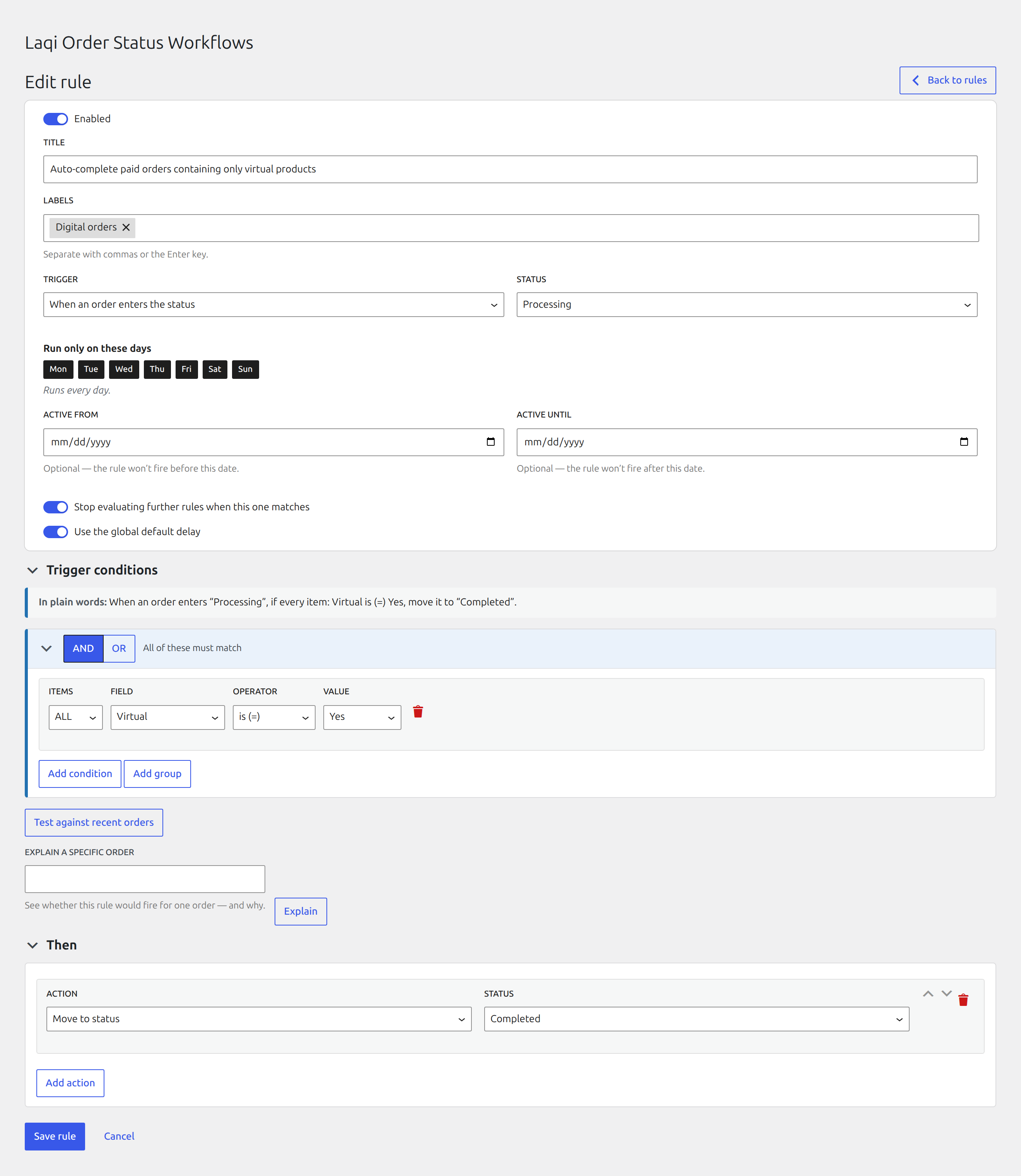
Task: Toggle the Enabled switch
Action: (56, 119)
